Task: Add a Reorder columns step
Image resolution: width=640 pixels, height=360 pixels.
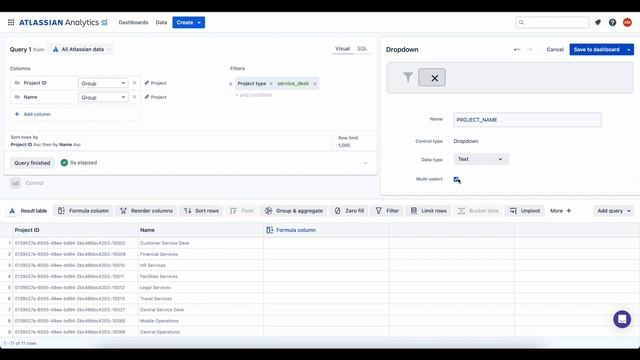Action: pos(147,211)
